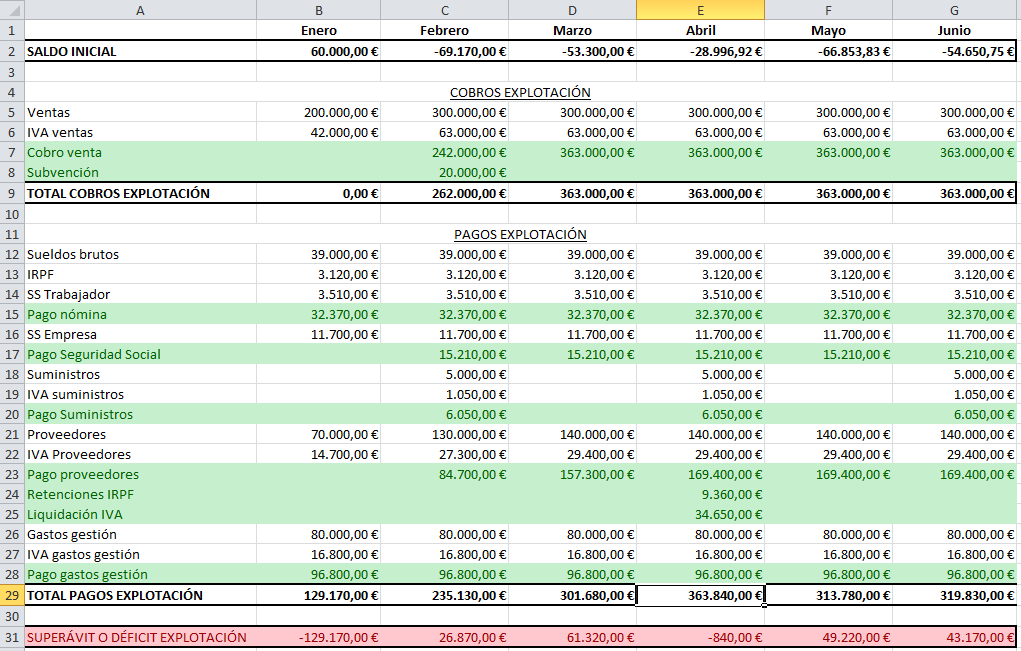
Task: Click the IRPF row label
Action: pos(40,275)
